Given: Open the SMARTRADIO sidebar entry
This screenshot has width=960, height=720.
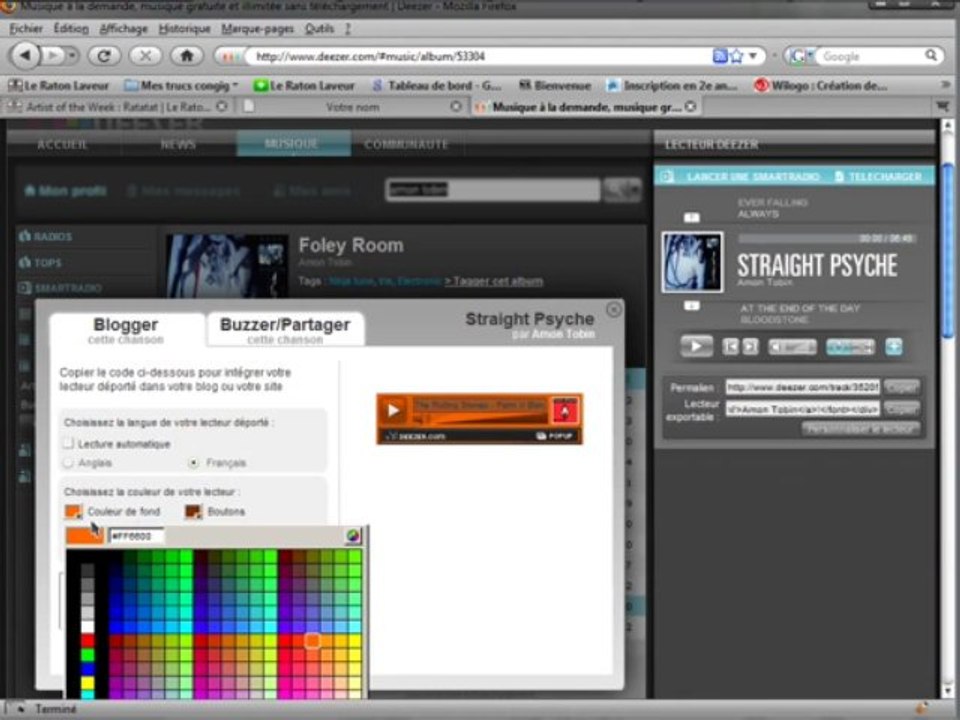Looking at the screenshot, I should [x=60, y=288].
